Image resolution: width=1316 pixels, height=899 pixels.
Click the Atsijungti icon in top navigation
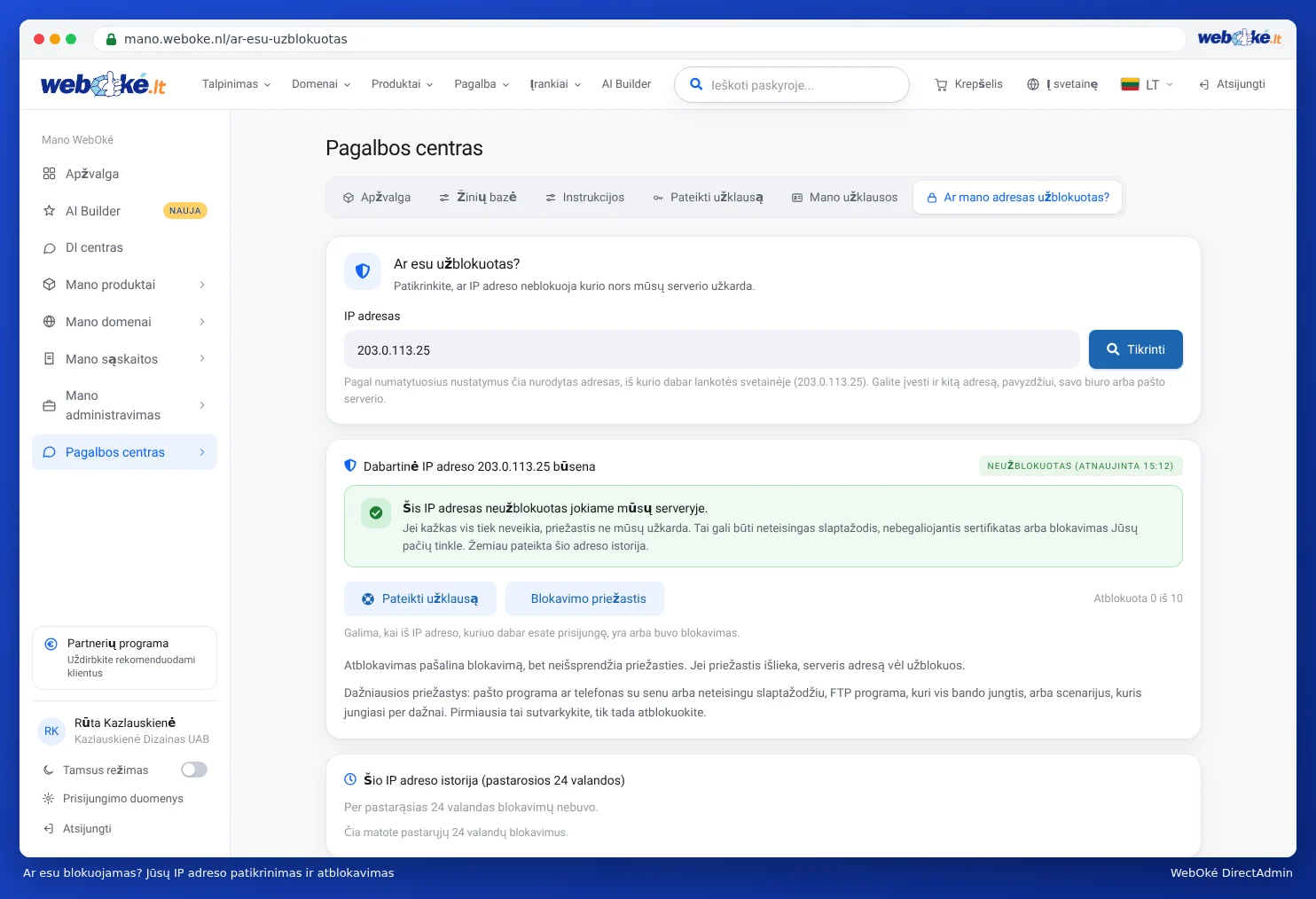point(1204,84)
